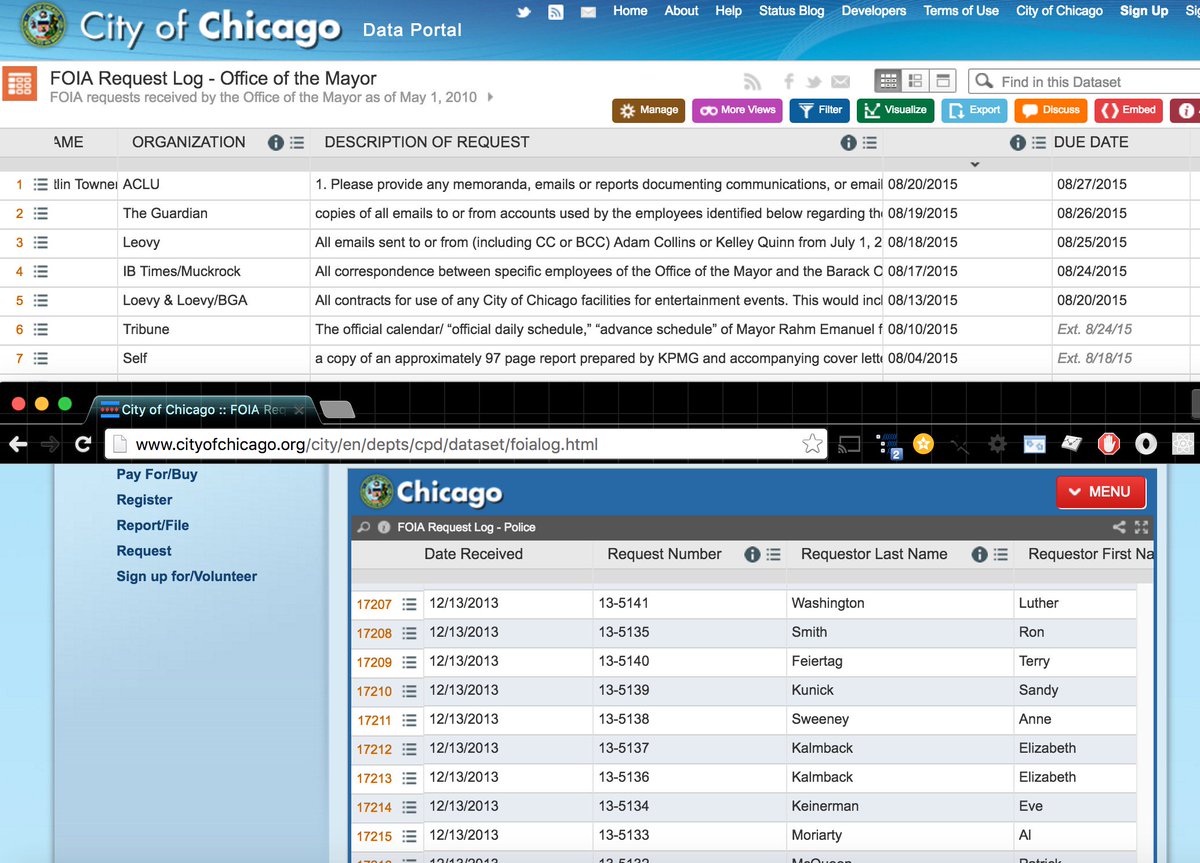Switch to the rich list view

tap(915, 81)
